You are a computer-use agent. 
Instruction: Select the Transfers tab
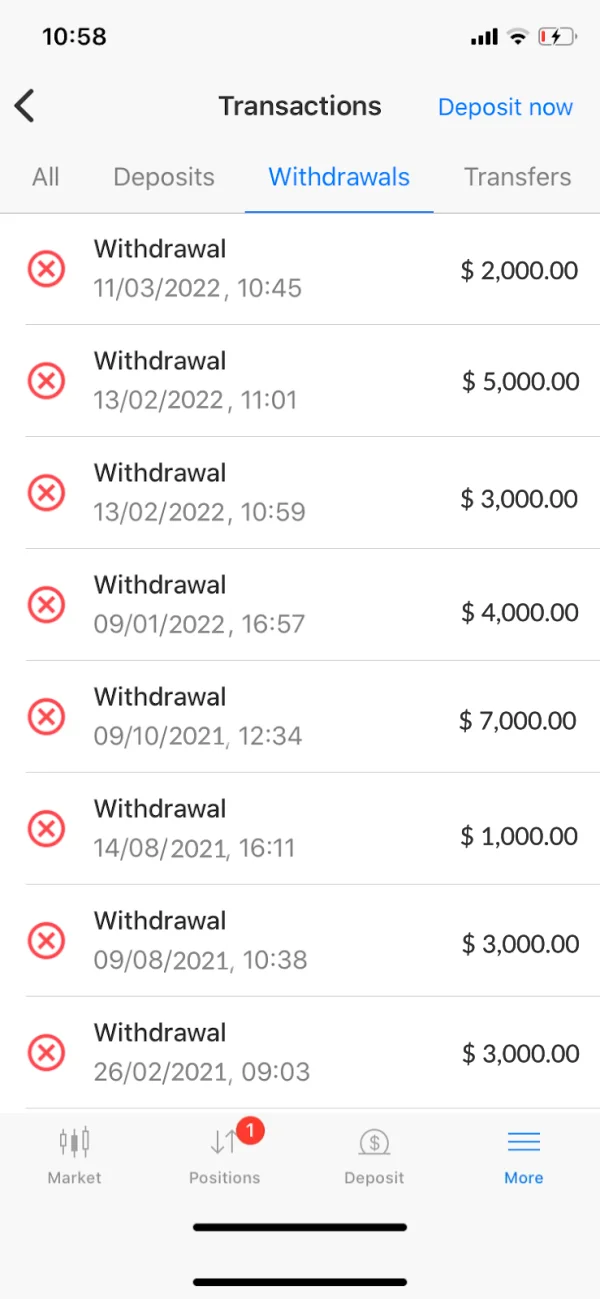click(517, 177)
